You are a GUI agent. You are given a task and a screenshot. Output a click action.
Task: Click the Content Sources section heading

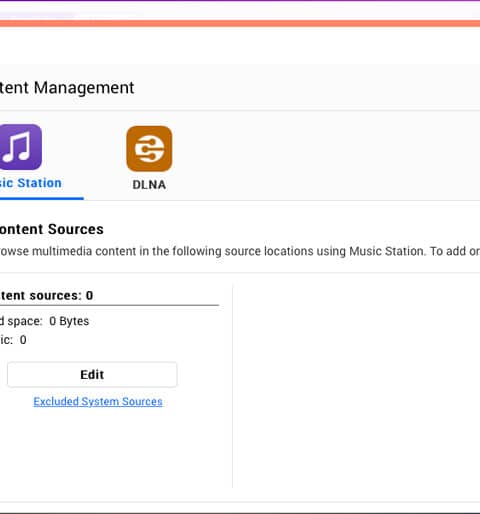(x=52, y=229)
